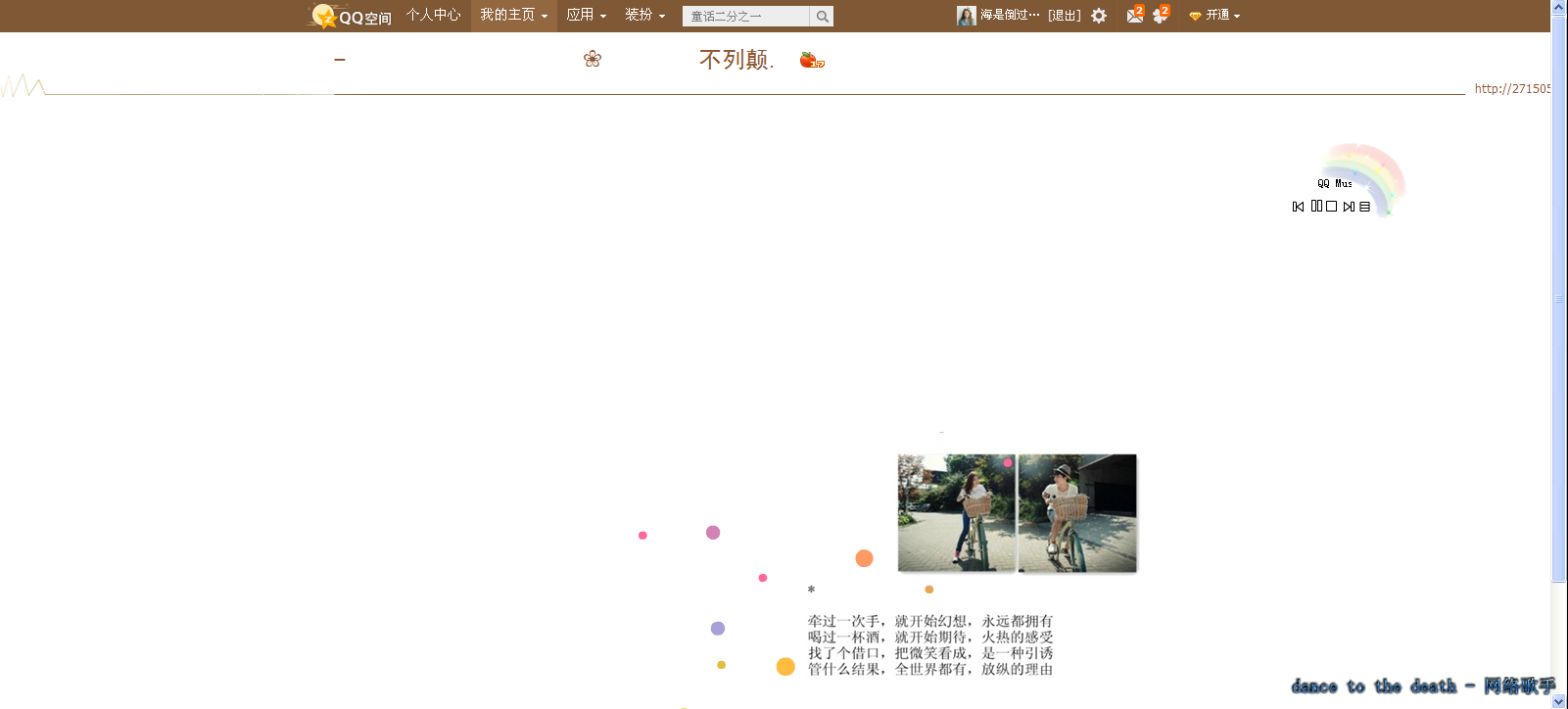Open the QQ Music playlist icon
This screenshot has width=1568, height=709.
1364,207
